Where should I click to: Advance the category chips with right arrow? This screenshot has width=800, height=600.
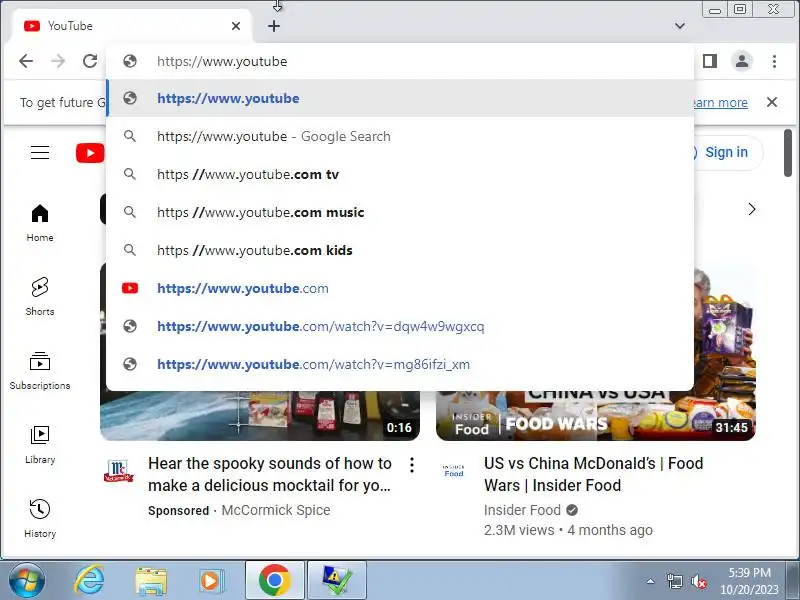coord(752,209)
